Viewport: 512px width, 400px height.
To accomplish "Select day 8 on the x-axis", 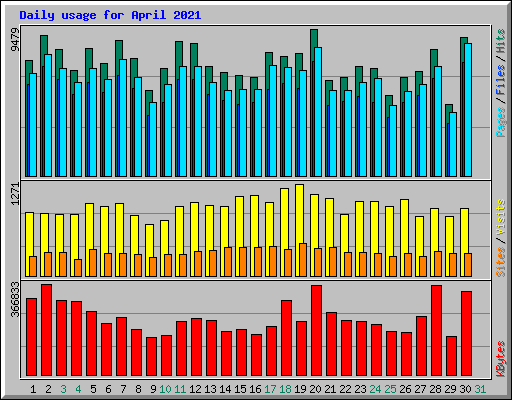I will (138, 389).
